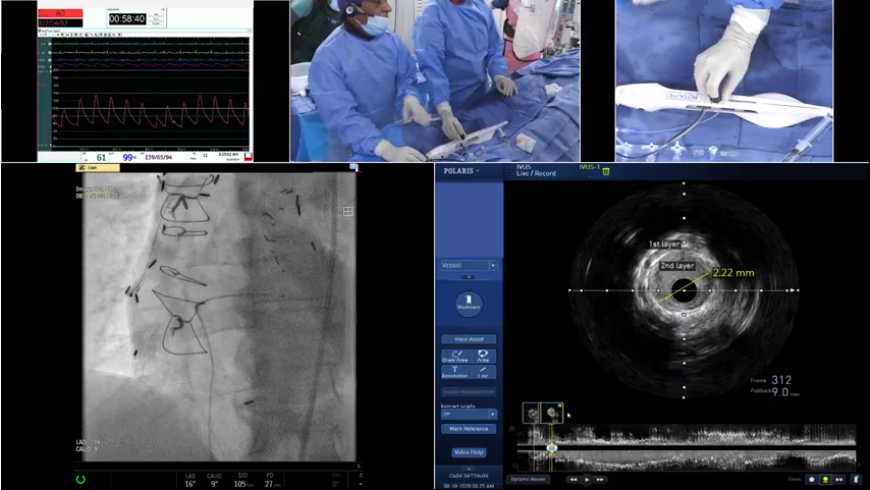The height and width of the screenshot is (490, 870).
Task: Select the '2nd layer' annotation
Action: 677,266
